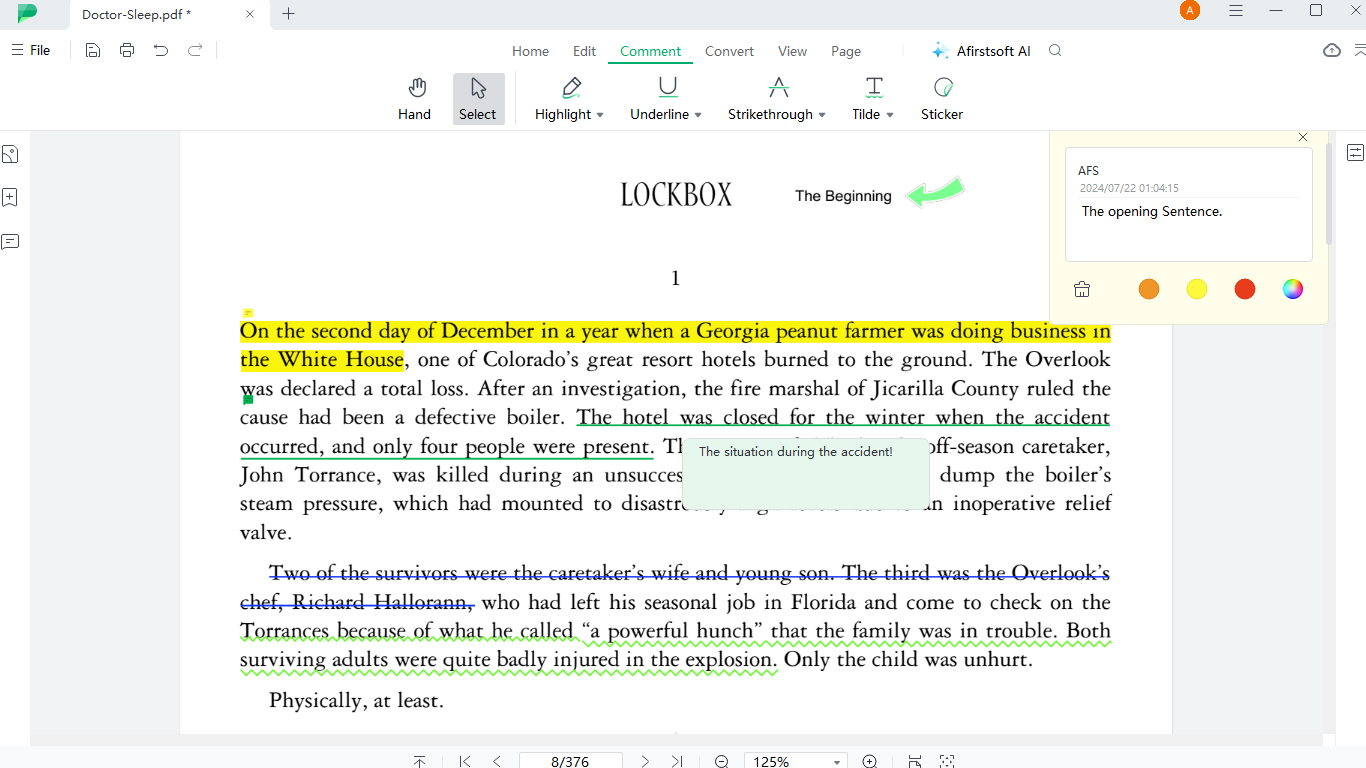Choose the Underline annotation tool
The height and width of the screenshot is (768, 1366).
(x=660, y=99)
